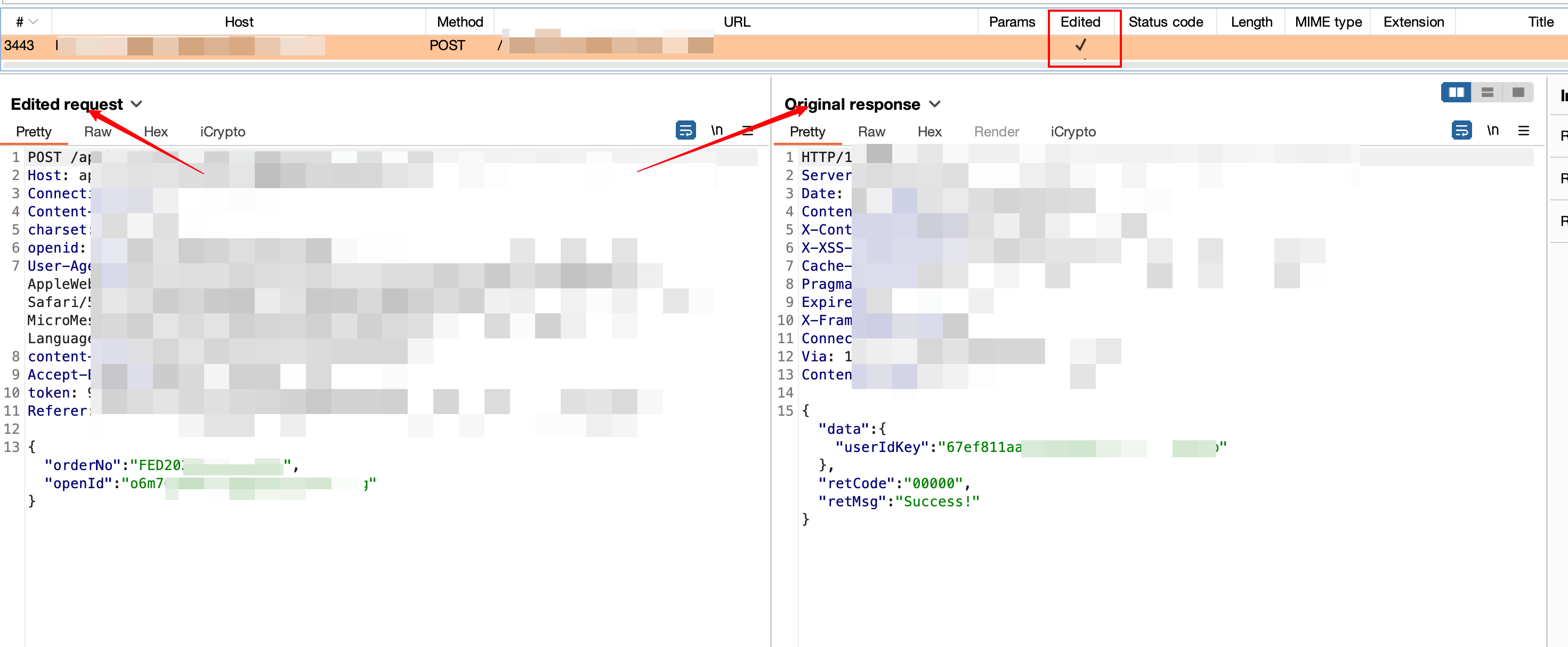The width and height of the screenshot is (1568, 647).
Task: Open iCrypto tab in response panel
Action: (x=1072, y=132)
